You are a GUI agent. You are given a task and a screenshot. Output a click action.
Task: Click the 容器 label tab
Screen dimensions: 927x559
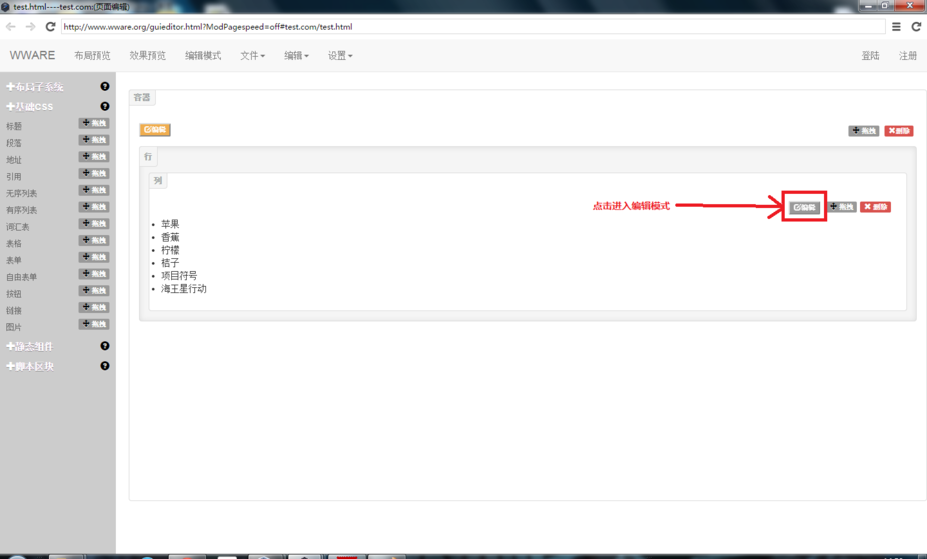[142, 98]
